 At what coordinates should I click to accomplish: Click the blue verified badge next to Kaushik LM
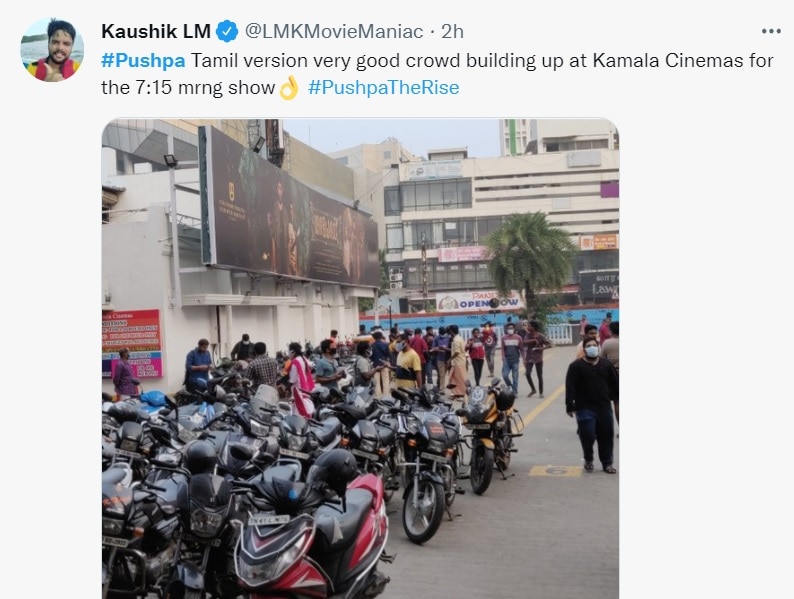[227, 31]
